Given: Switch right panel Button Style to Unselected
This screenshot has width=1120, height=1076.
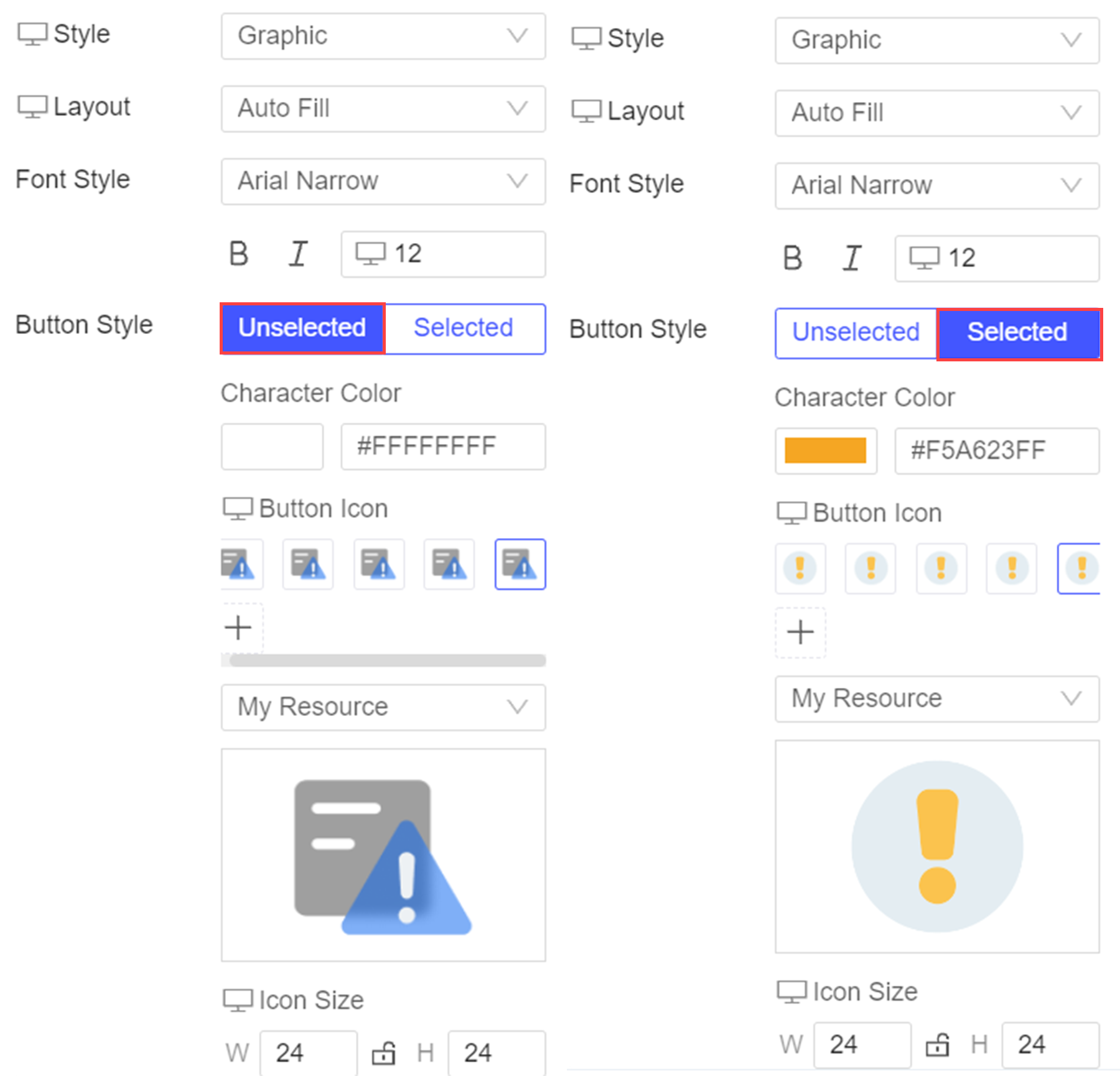Looking at the screenshot, I should point(855,332).
